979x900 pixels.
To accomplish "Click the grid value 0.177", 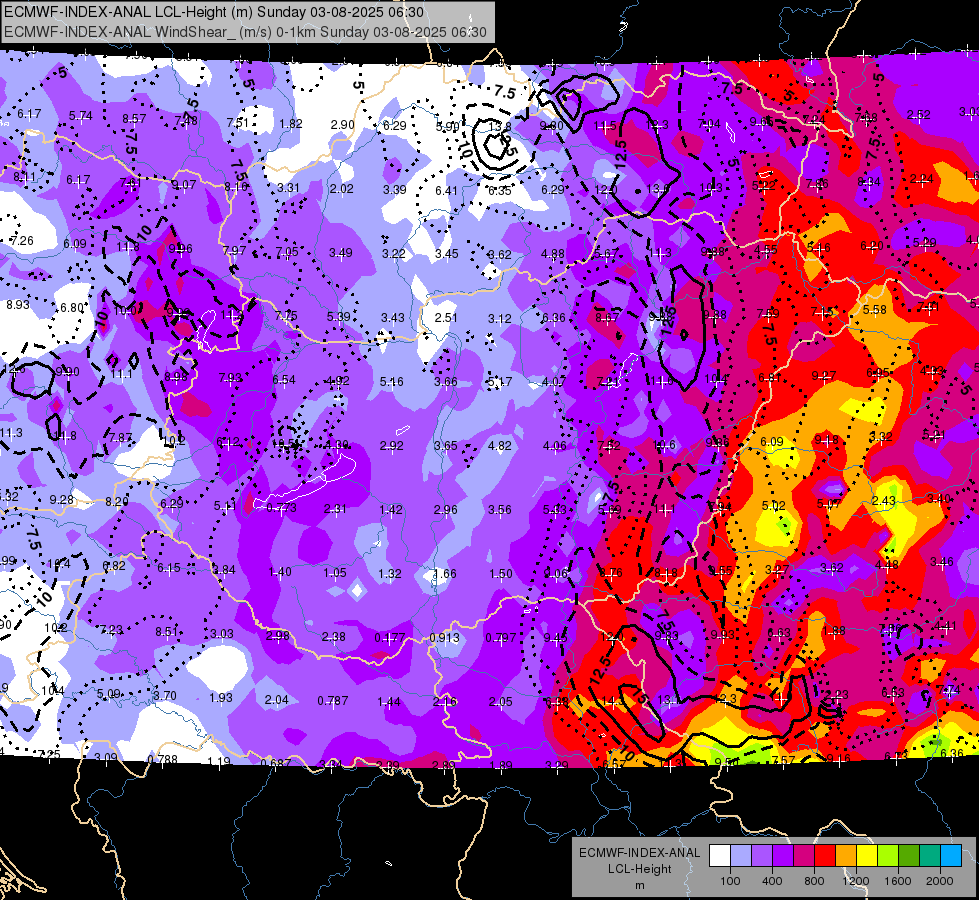I will pyautogui.click(x=389, y=638).
